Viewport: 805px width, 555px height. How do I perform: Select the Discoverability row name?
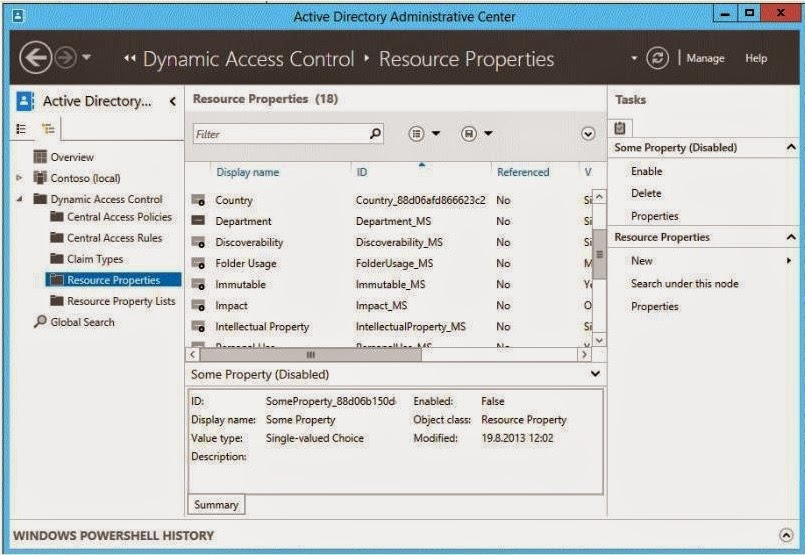[x=249, y=242]
